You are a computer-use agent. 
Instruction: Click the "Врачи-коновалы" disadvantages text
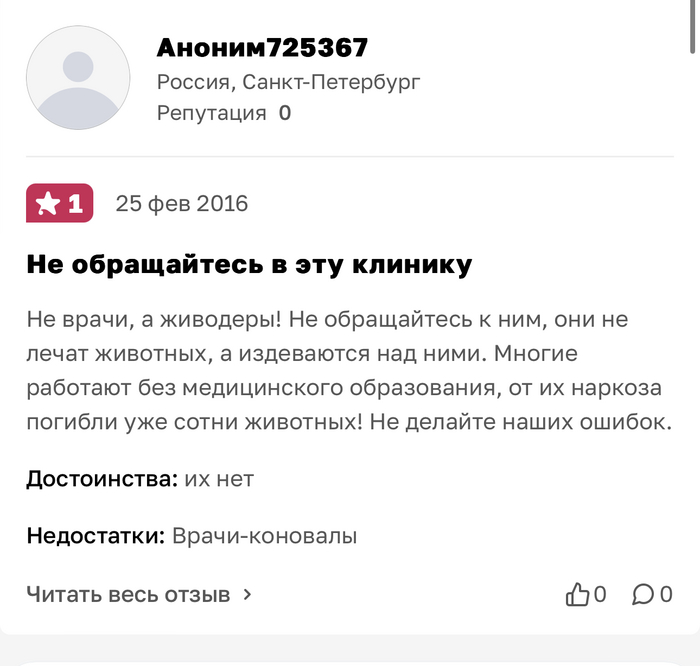click(x=265, y=537)
